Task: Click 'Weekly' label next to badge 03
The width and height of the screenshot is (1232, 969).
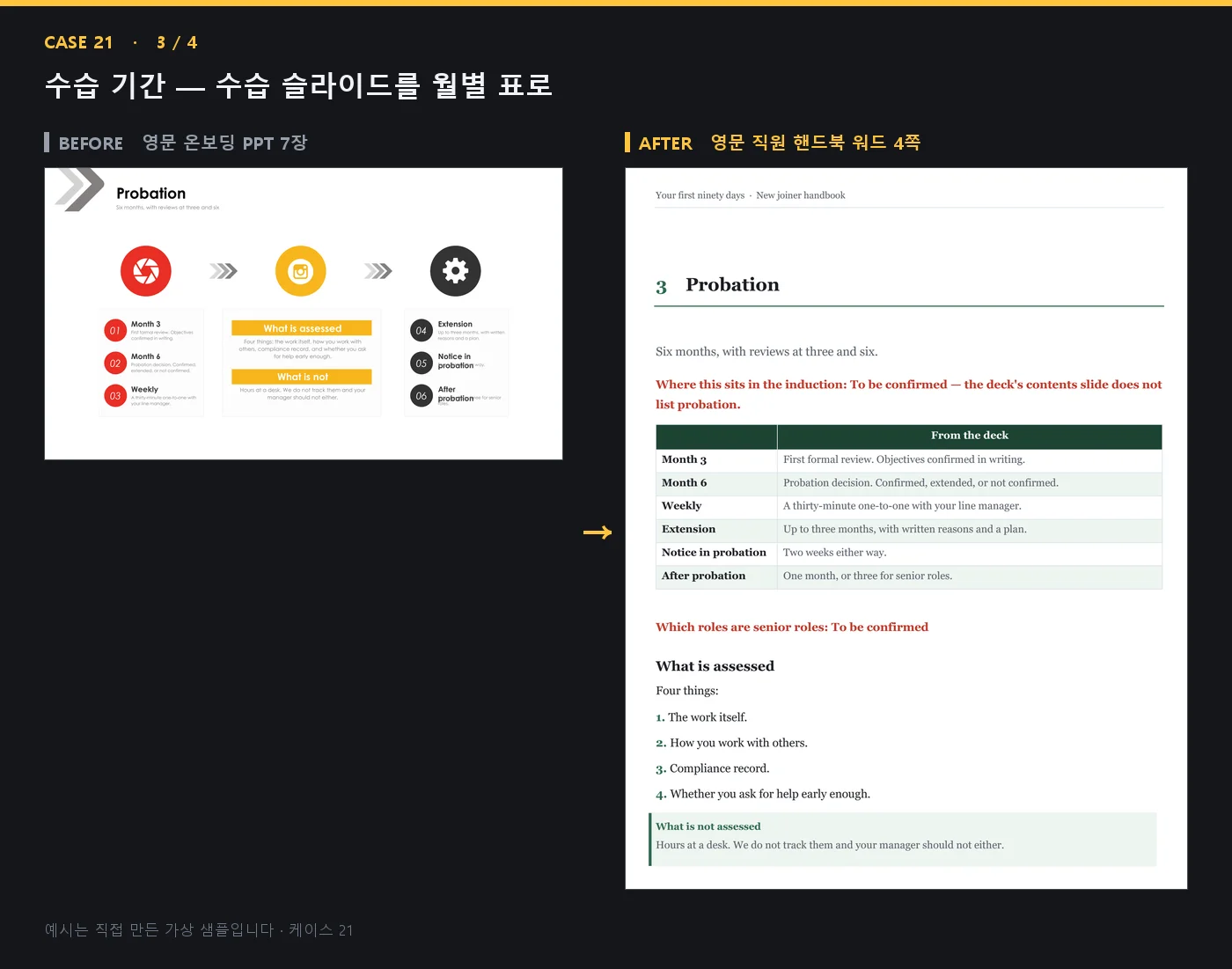Action: pyautogui.click(x=144, y=389)
